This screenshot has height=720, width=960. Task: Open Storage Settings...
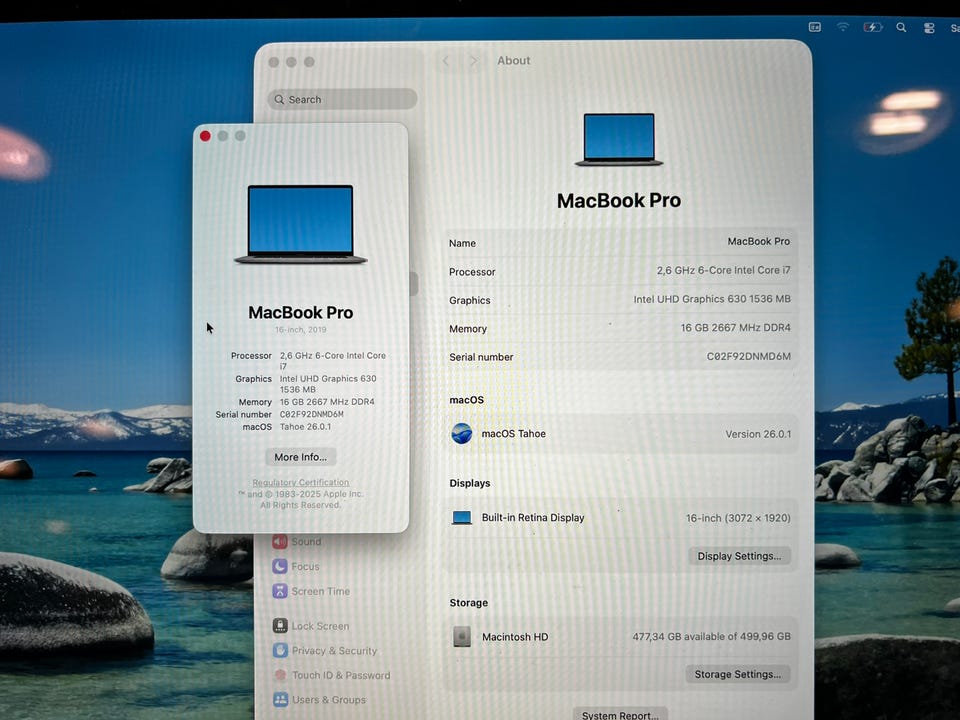738,674
